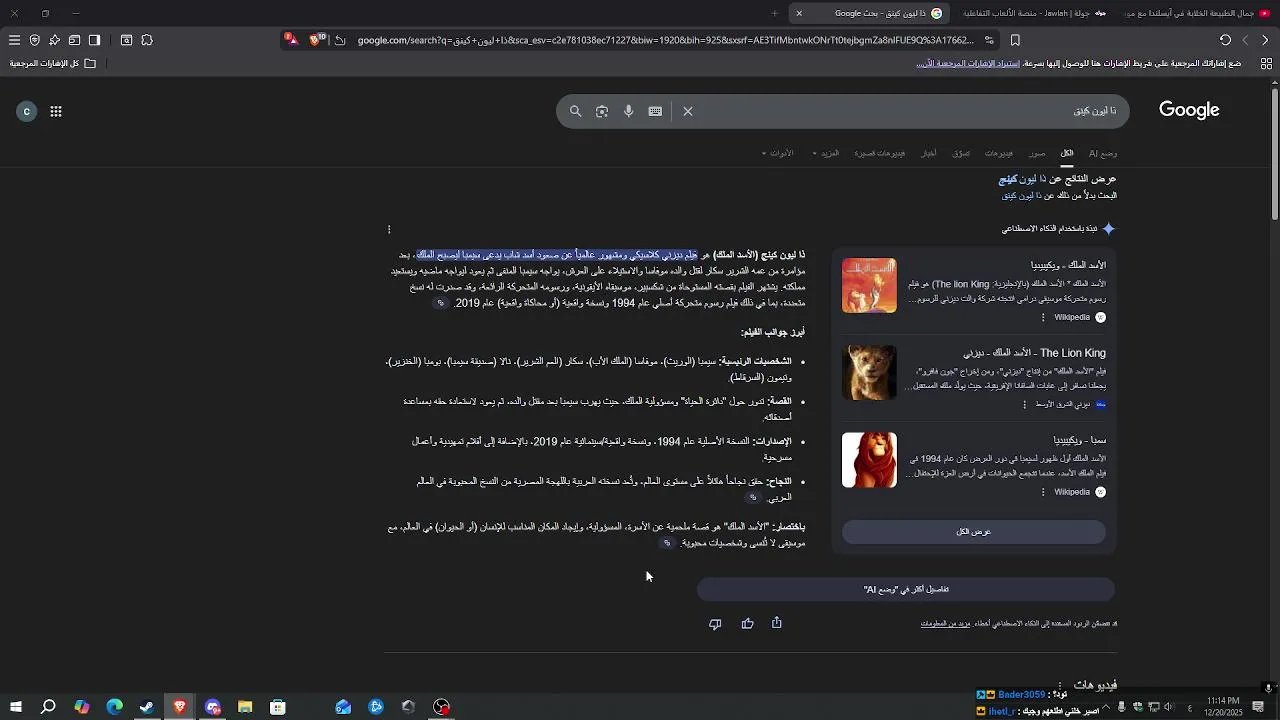Open Google Lens image search icon

tap(602, 111)
